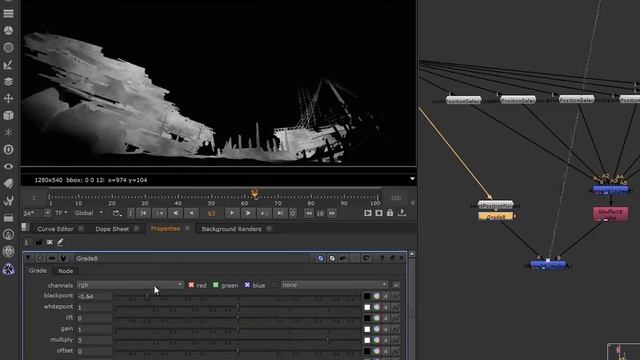640x360 pixels.
Task: Toggle the red channel checkbox
Action: pyautogui.click(x=191, y=285)
